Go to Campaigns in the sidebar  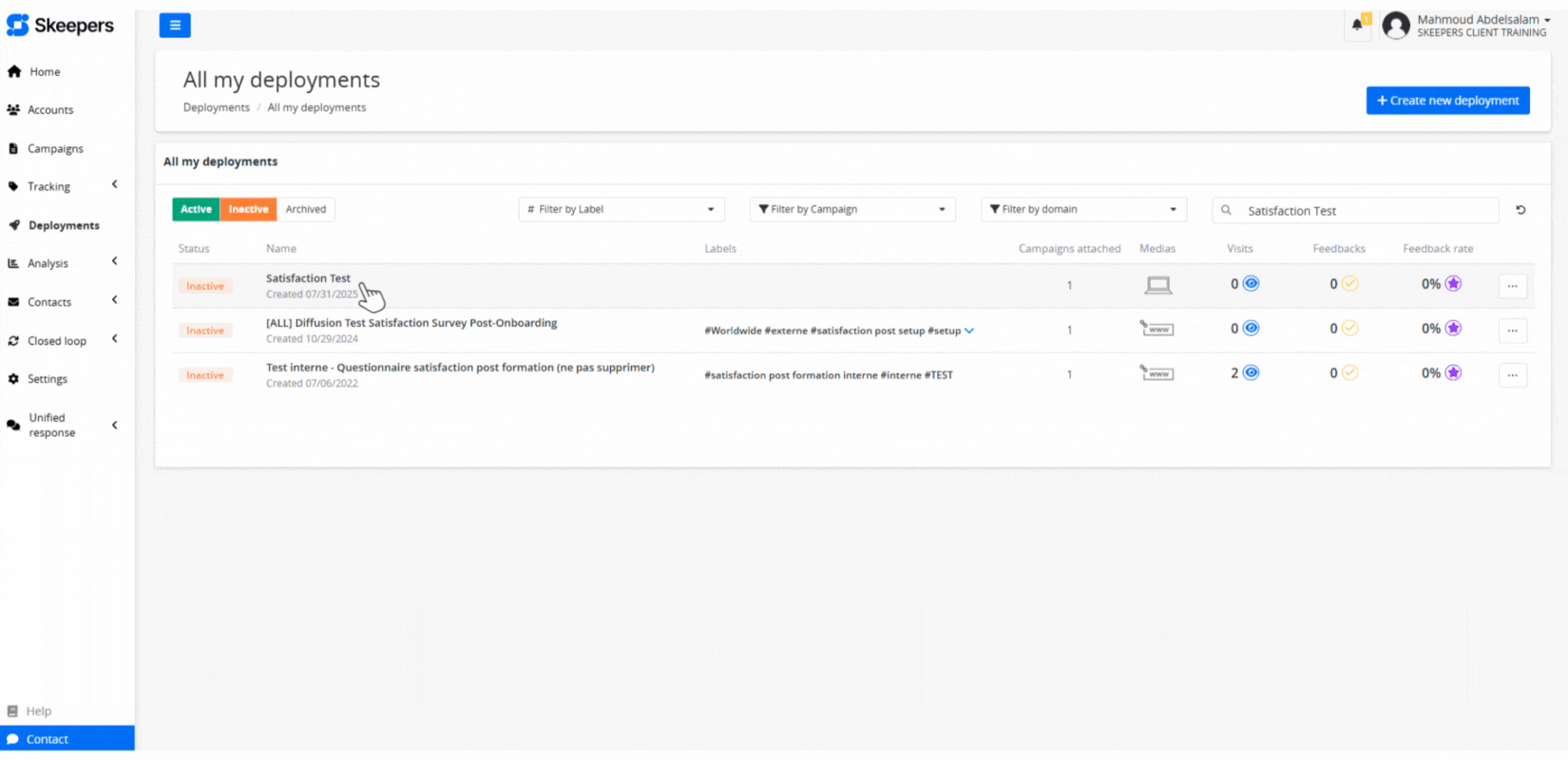point(55,149)
